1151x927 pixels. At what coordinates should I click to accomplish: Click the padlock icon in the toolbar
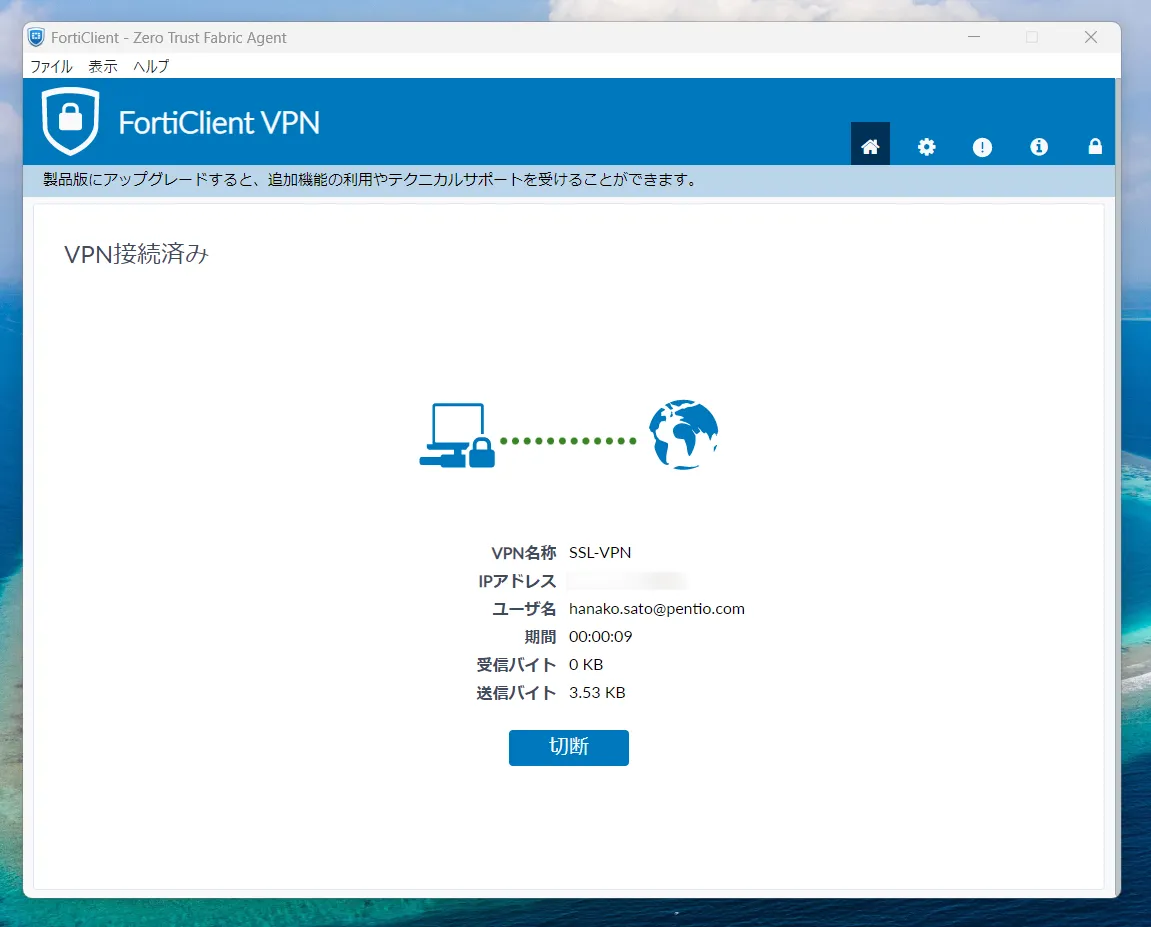[x=1095, y=146]
